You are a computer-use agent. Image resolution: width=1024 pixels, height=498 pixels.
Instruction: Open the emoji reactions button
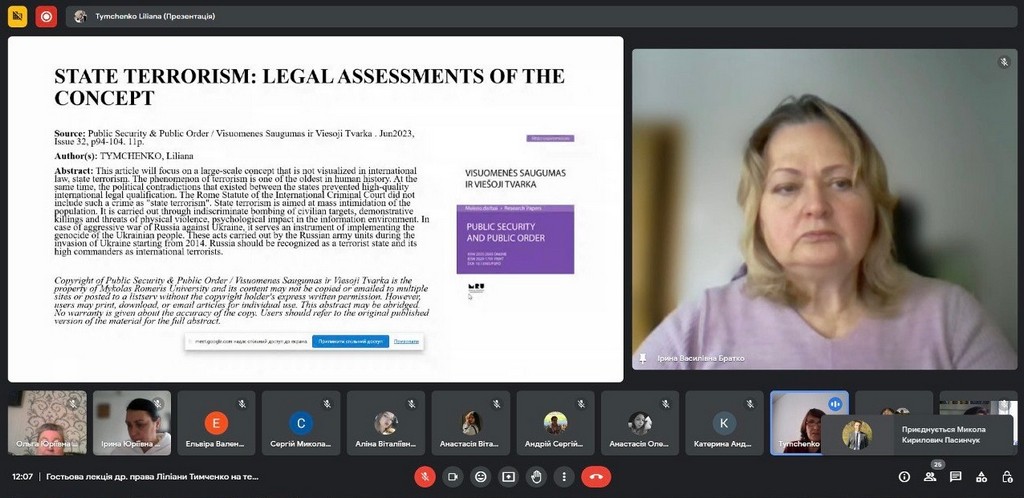point(481,477)
